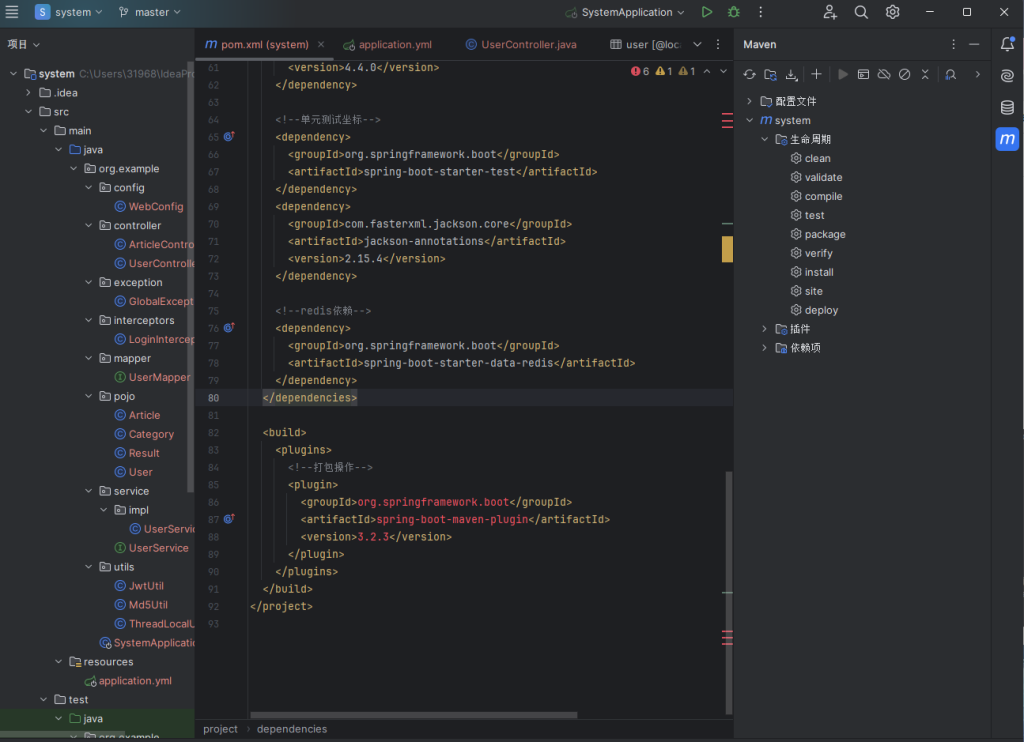Viewport: 1024px width, 742px height.
Task: Open the master branch dropdown
Action: pos(150,12)
